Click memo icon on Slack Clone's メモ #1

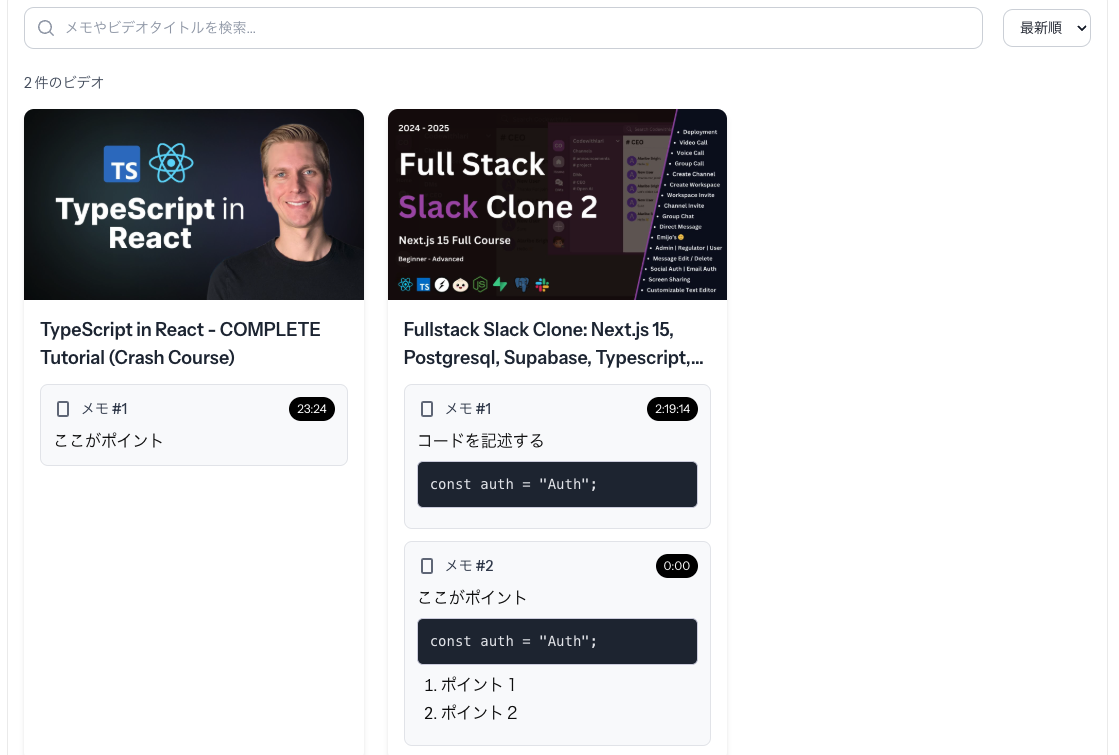(427, 409)
